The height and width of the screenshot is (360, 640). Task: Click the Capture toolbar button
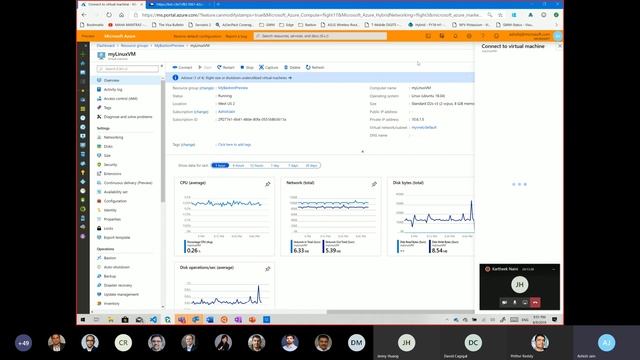click(x=269, y=67)
